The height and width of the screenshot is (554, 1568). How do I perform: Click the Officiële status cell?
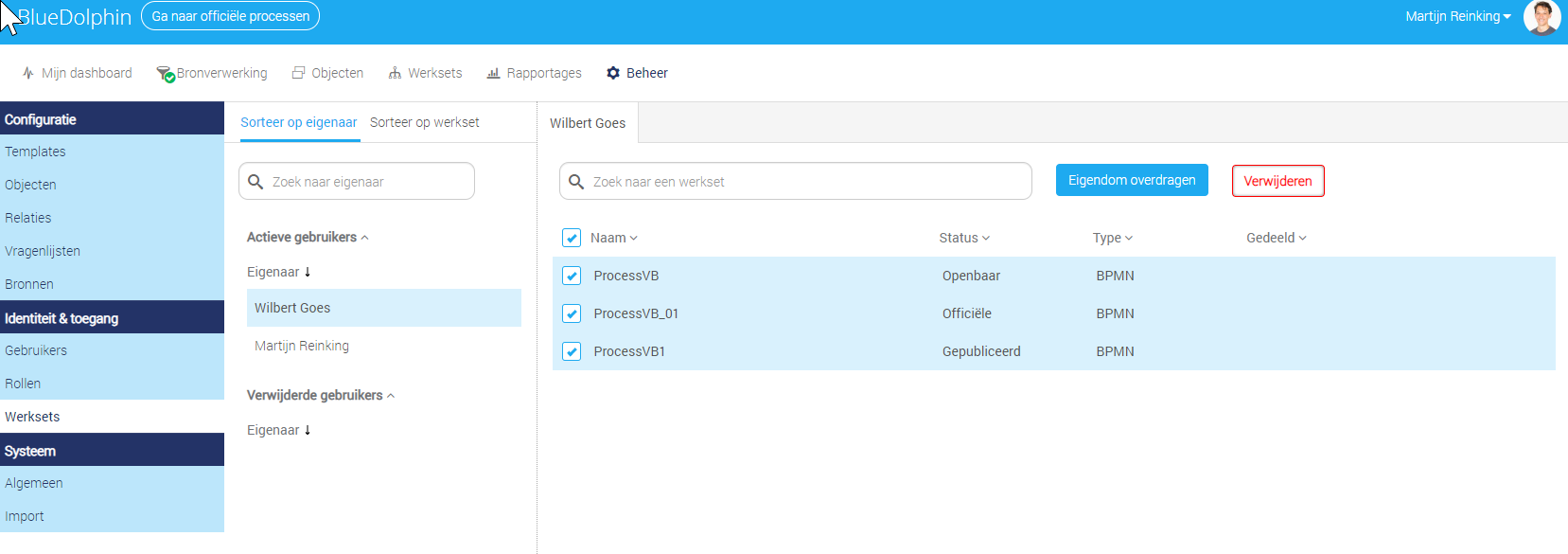[x=967, y=313]
